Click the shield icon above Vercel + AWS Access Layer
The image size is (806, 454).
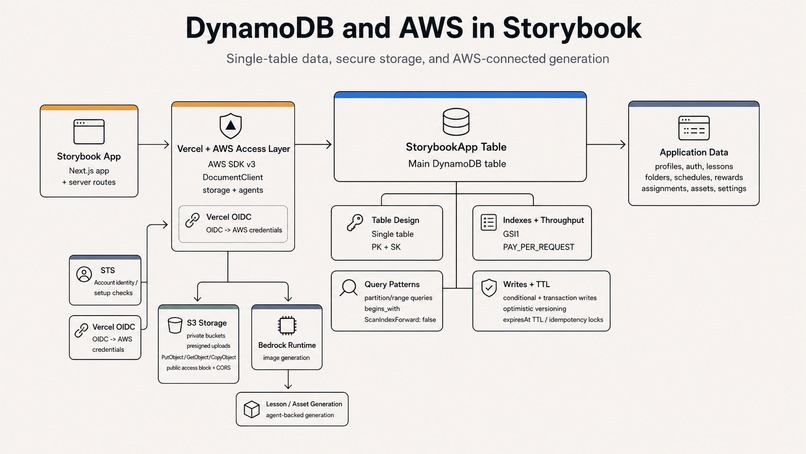coord(230,126)
